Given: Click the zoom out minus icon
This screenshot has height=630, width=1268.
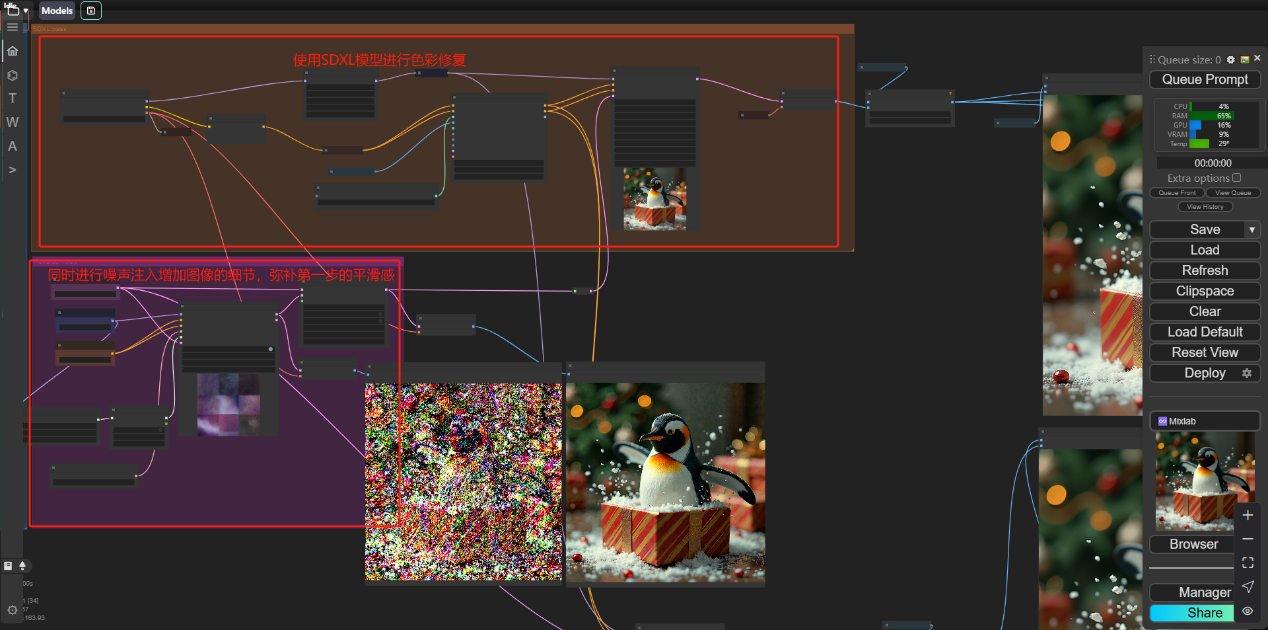Looking at the screenshot, I should pyautogui.click(x=1247, y=539).
